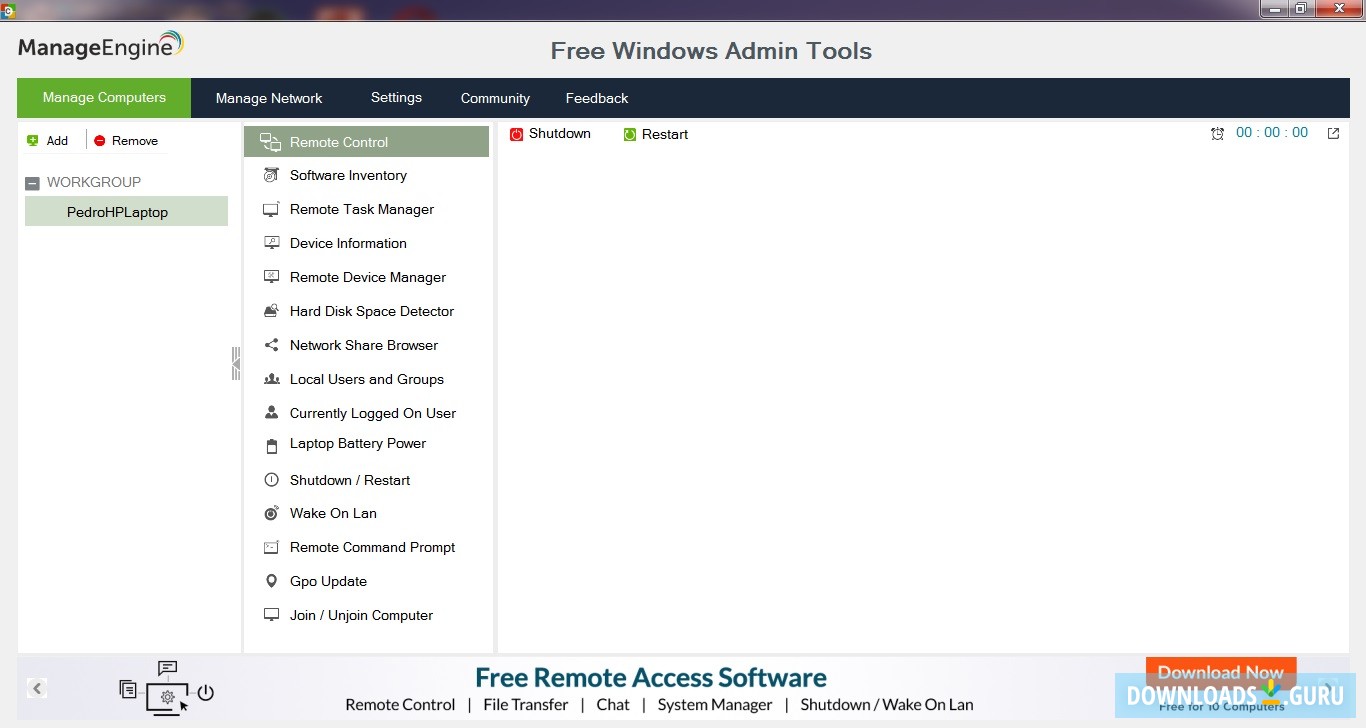The image size is (1366, 728).
Task: Select the Wake On Lan tool
Action: (331, 513)
